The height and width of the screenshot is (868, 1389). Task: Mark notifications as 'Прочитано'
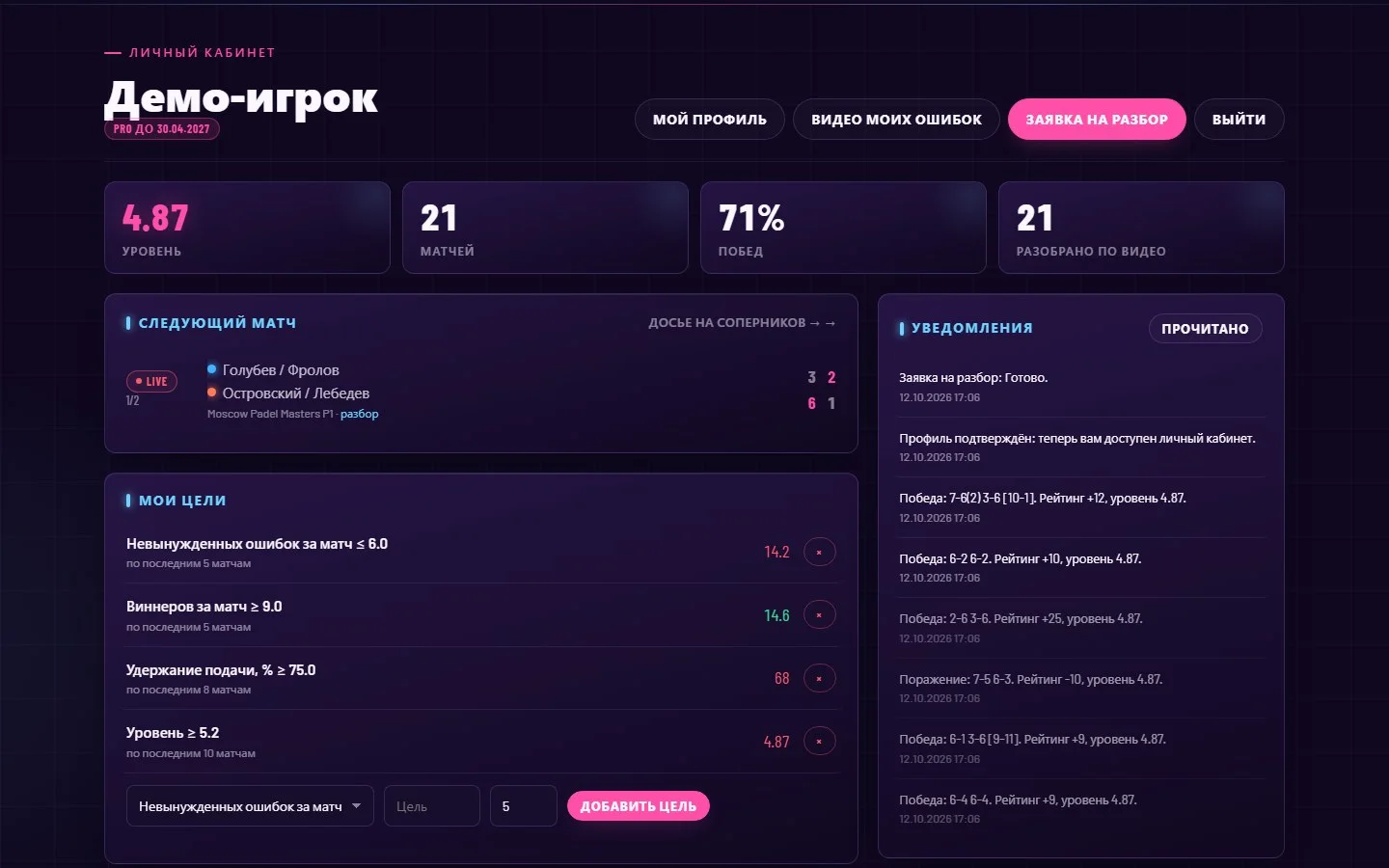(x=1205, y=329)
